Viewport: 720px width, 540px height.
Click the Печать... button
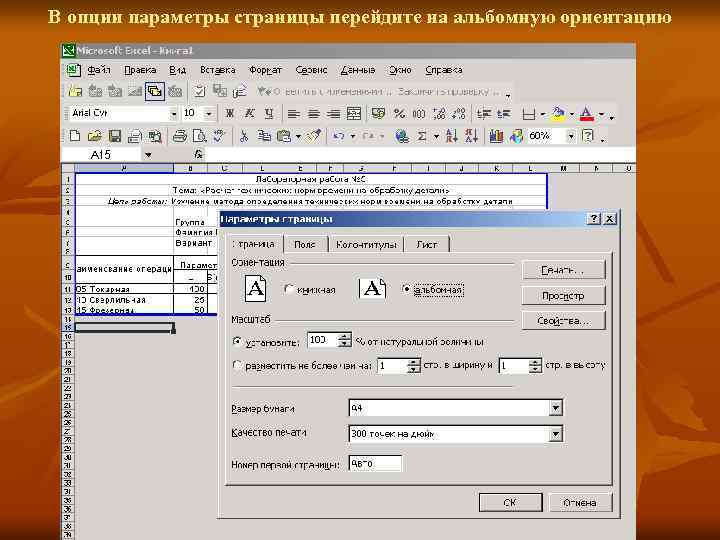coord(563,270)
